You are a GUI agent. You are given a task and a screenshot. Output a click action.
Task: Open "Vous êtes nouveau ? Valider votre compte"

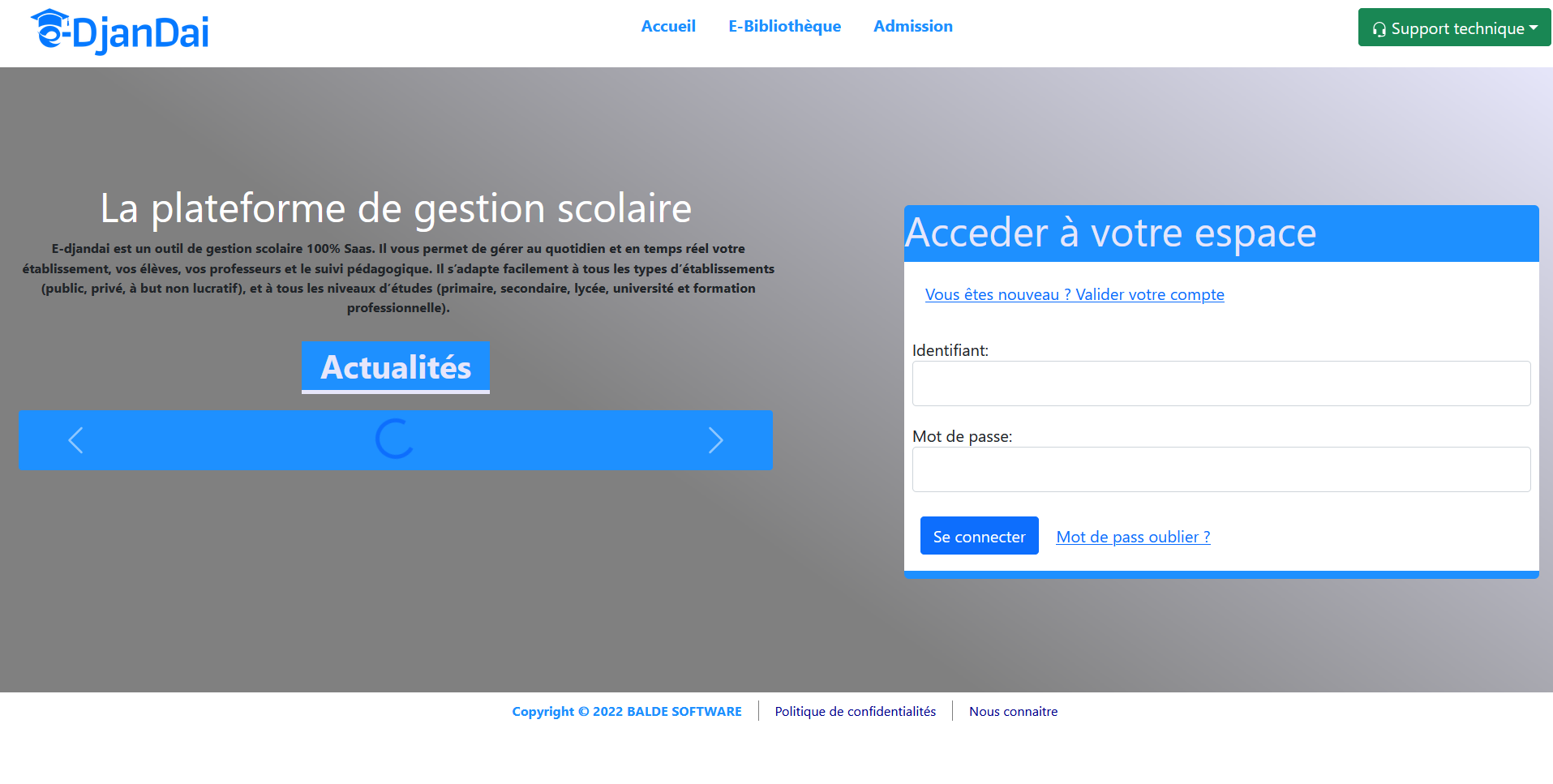point(1075,294)
